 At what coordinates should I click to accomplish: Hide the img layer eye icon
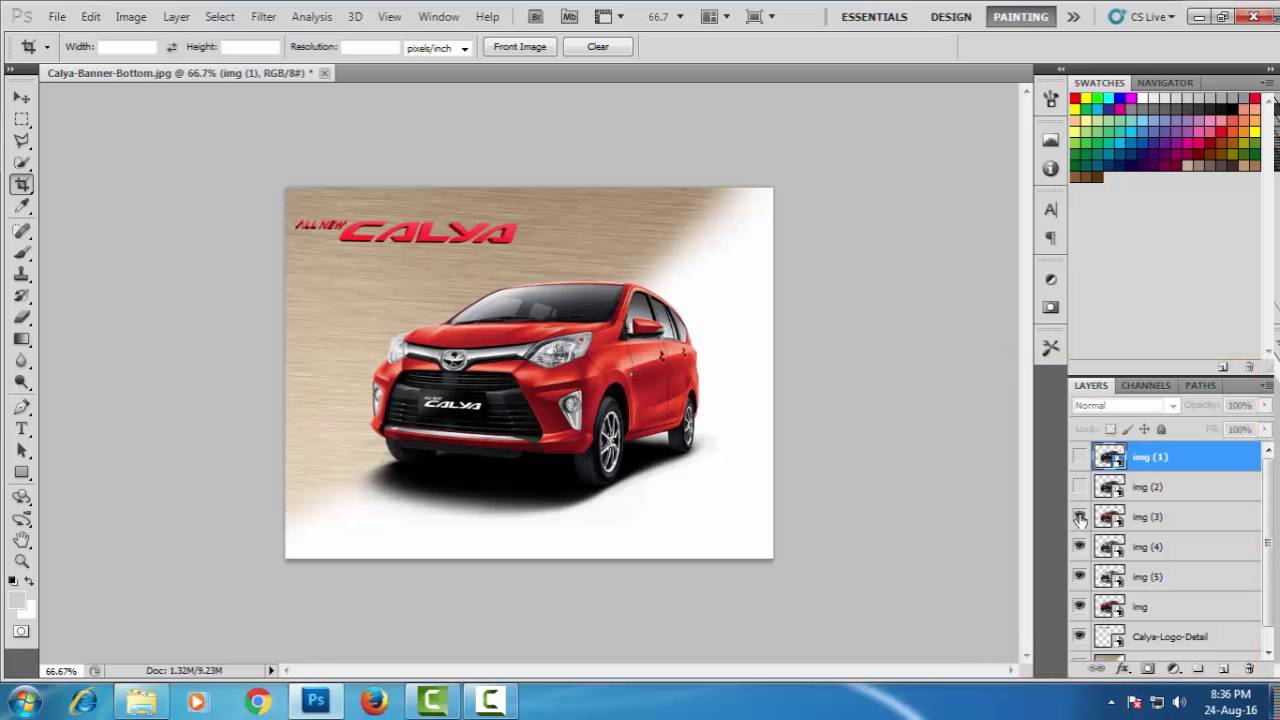point(1079,606)
